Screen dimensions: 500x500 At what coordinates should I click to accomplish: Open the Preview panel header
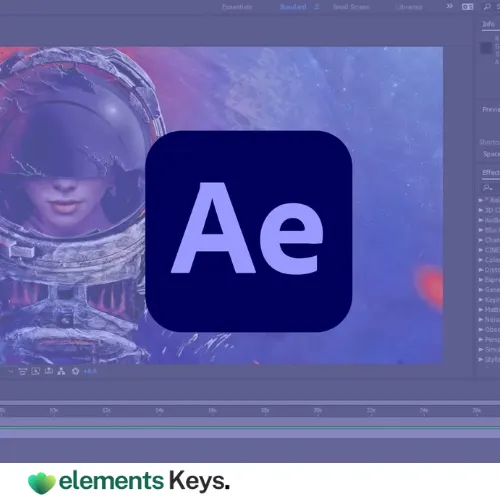point(491,109)
